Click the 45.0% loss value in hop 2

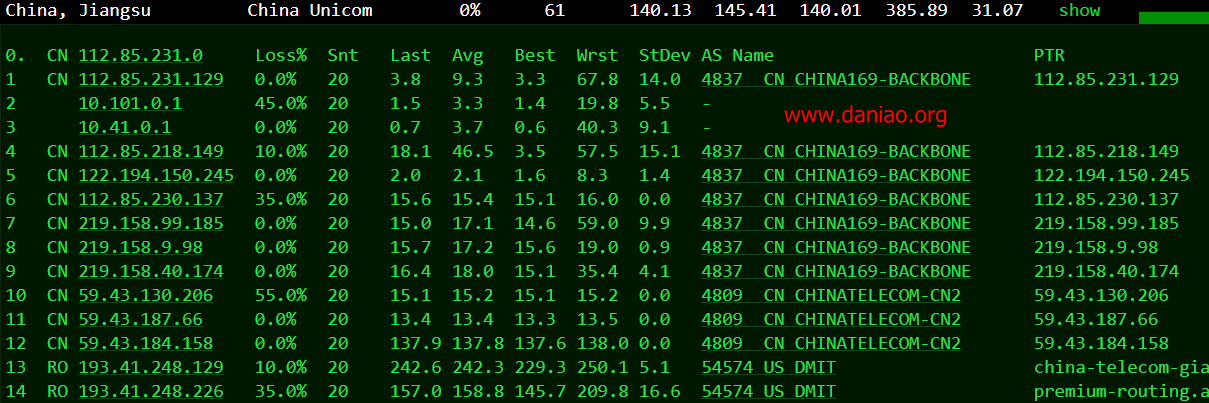[x=281, y=103]
